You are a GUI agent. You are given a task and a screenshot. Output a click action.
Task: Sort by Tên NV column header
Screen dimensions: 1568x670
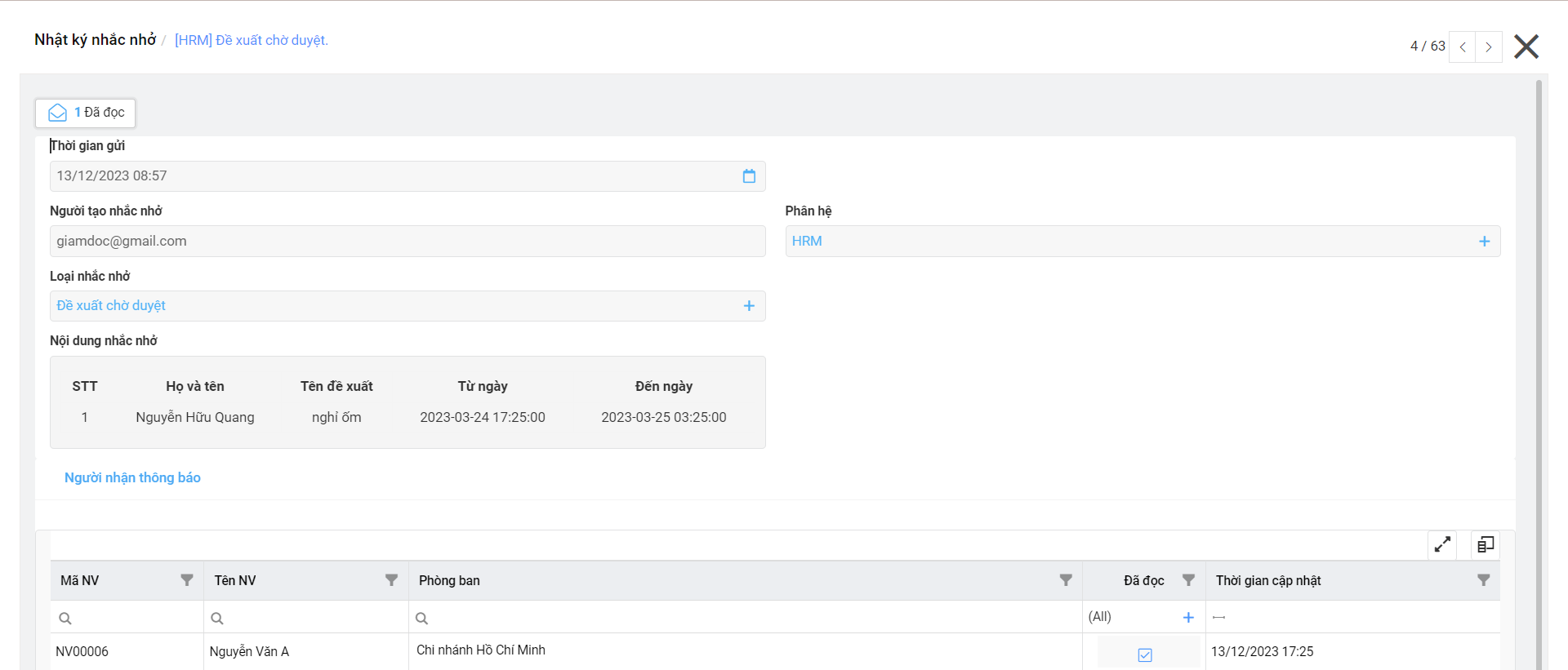click(x=235, y=581)
